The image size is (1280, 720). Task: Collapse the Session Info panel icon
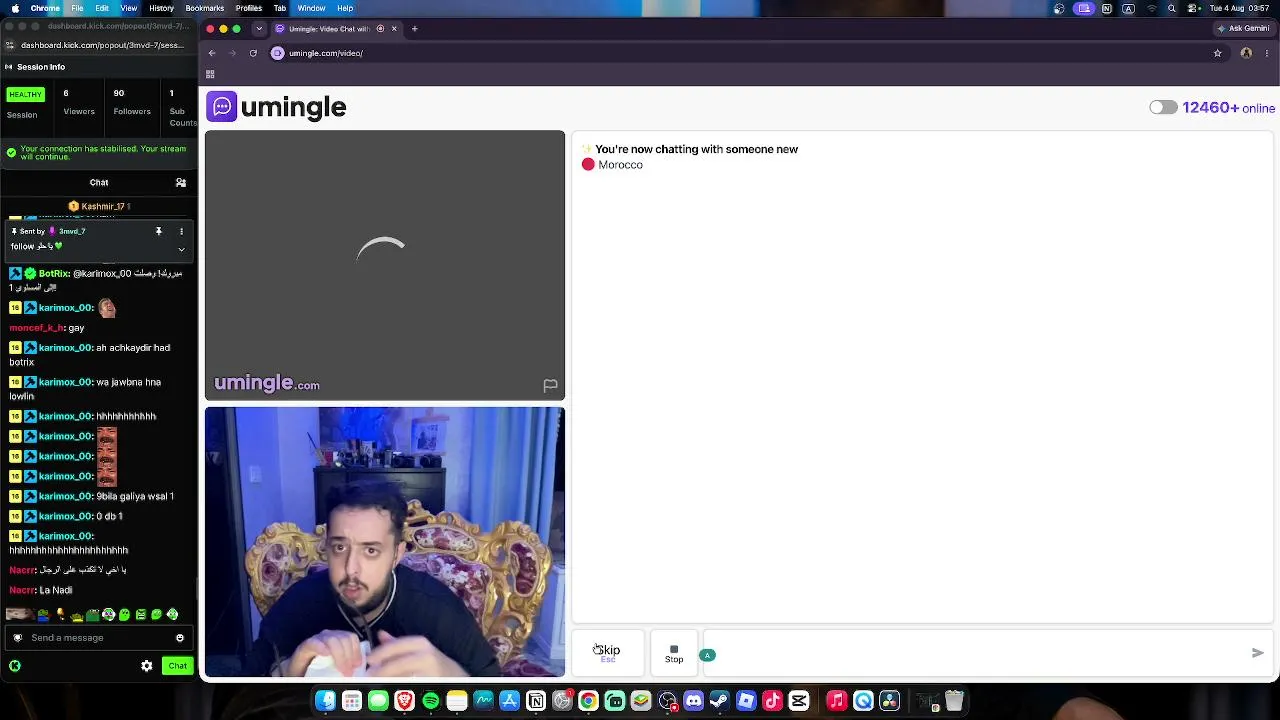click(8, 67)
